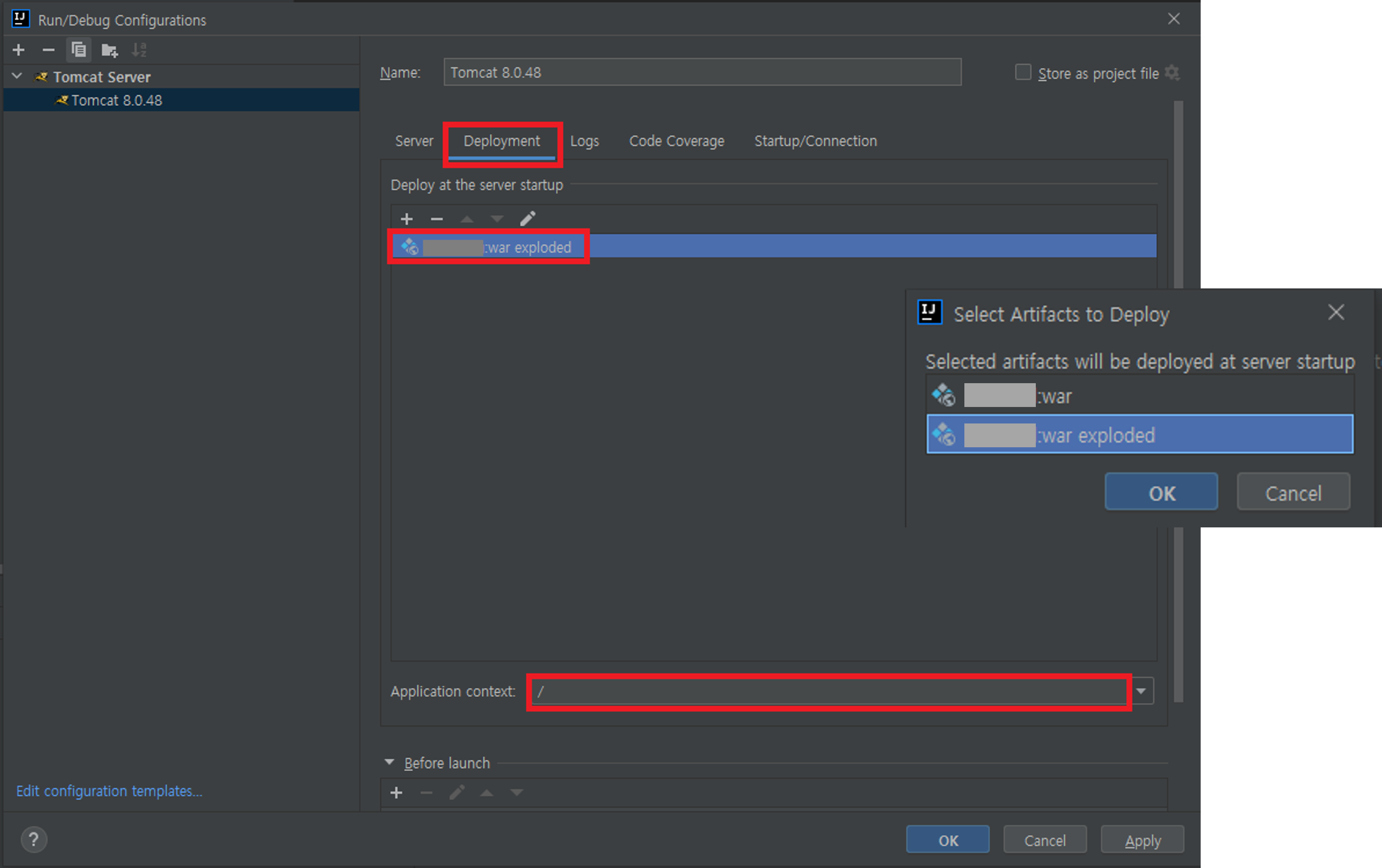Screen dimensions: 1382x868
Task: Add a Before launch task
Action: tap(396, 793)
